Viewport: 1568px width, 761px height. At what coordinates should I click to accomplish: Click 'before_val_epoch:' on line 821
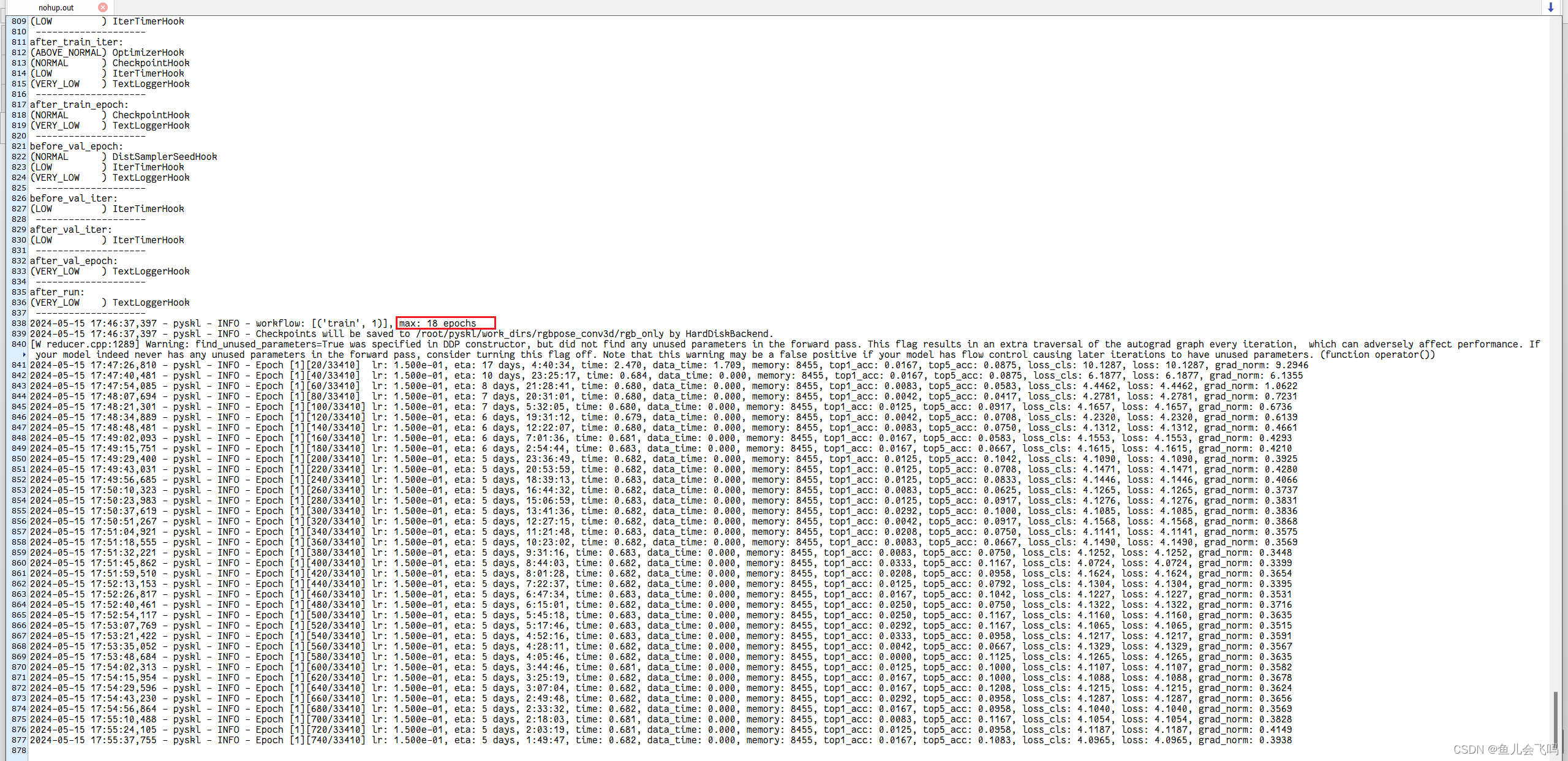76,146
